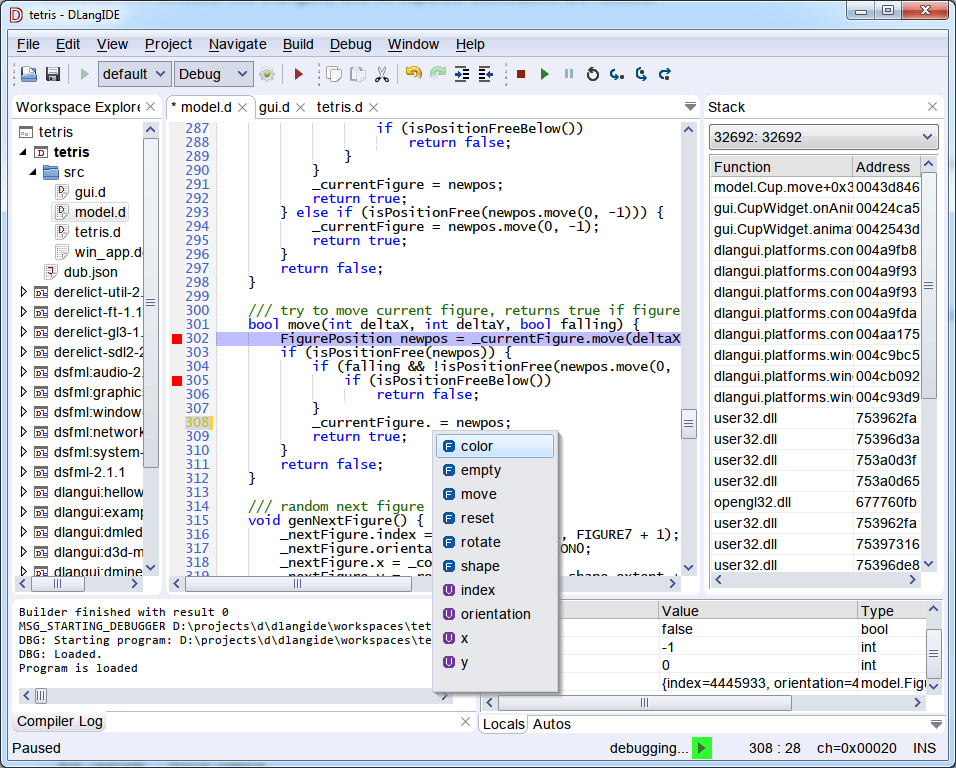Switch to the Autos tab

pos(551,724)
